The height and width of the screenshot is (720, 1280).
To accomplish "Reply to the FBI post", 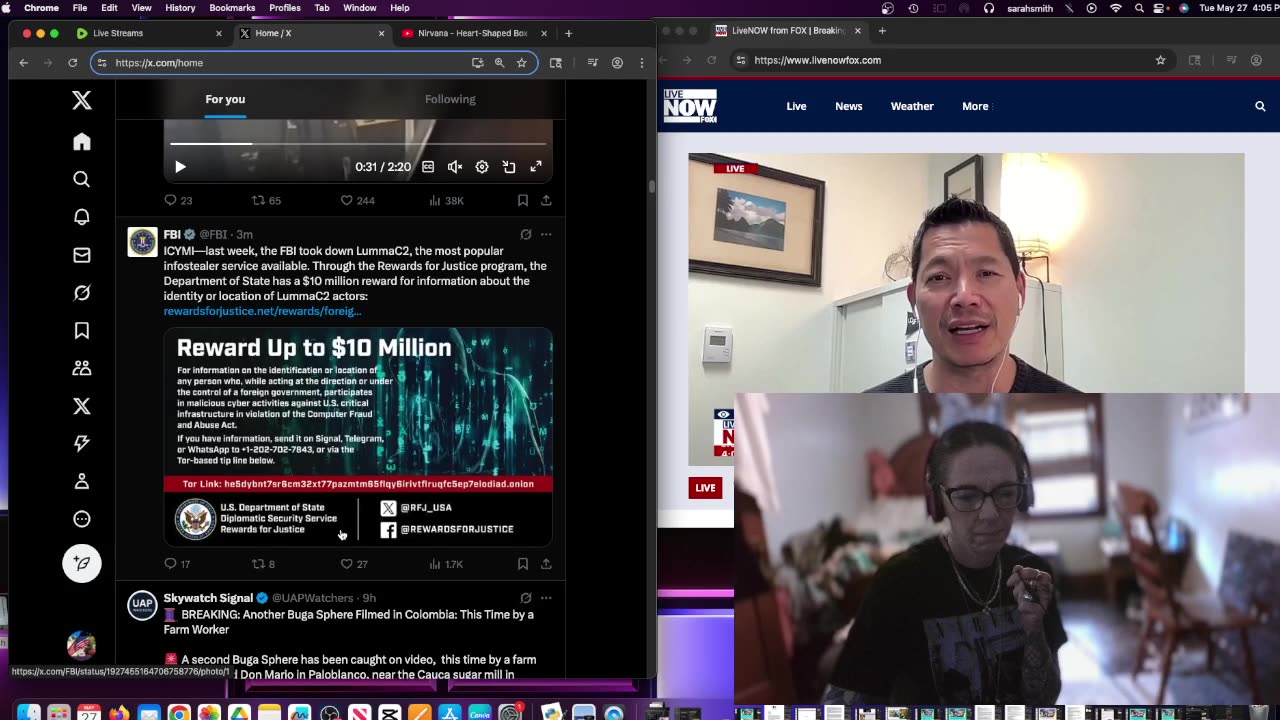I will pos(177,564).
